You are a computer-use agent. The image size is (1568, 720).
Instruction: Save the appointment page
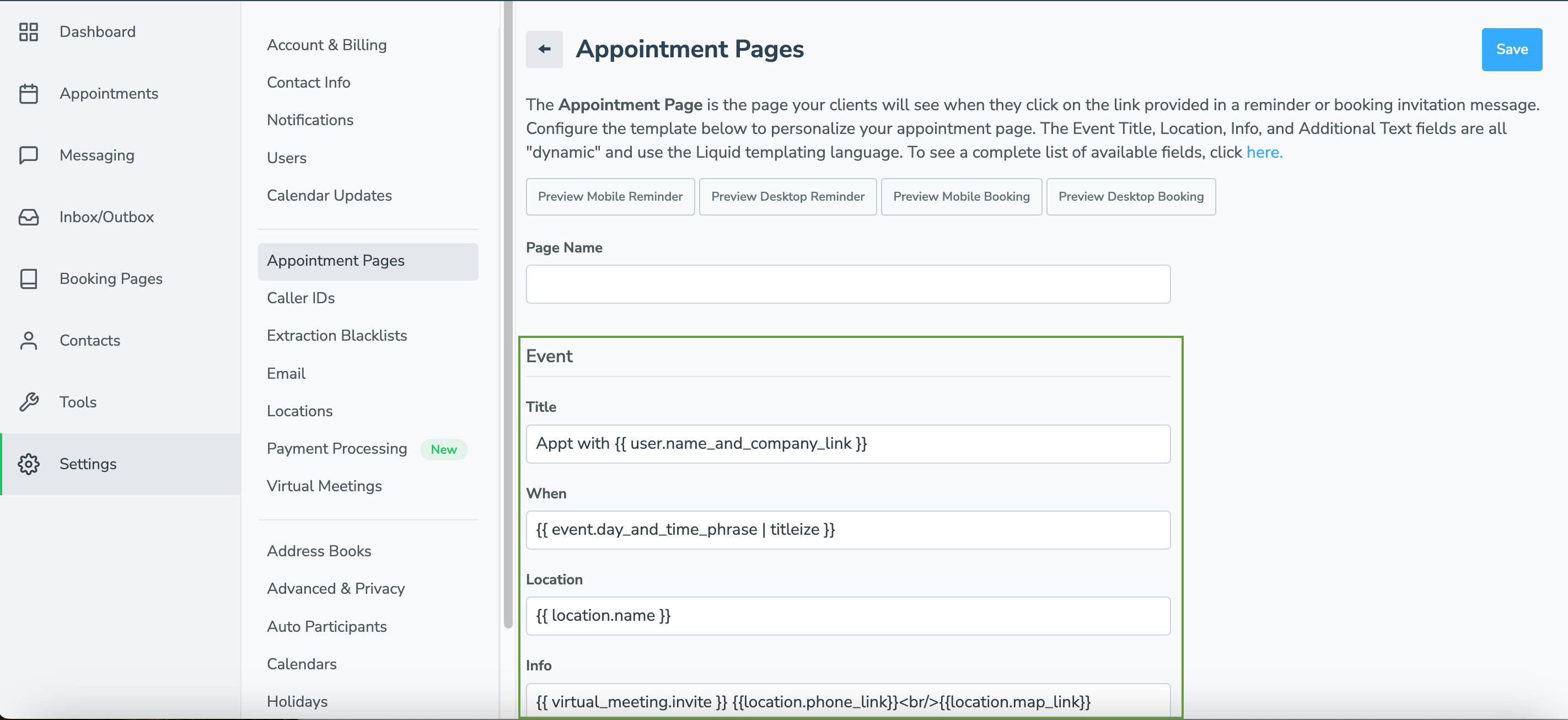tap(1511, 49)
